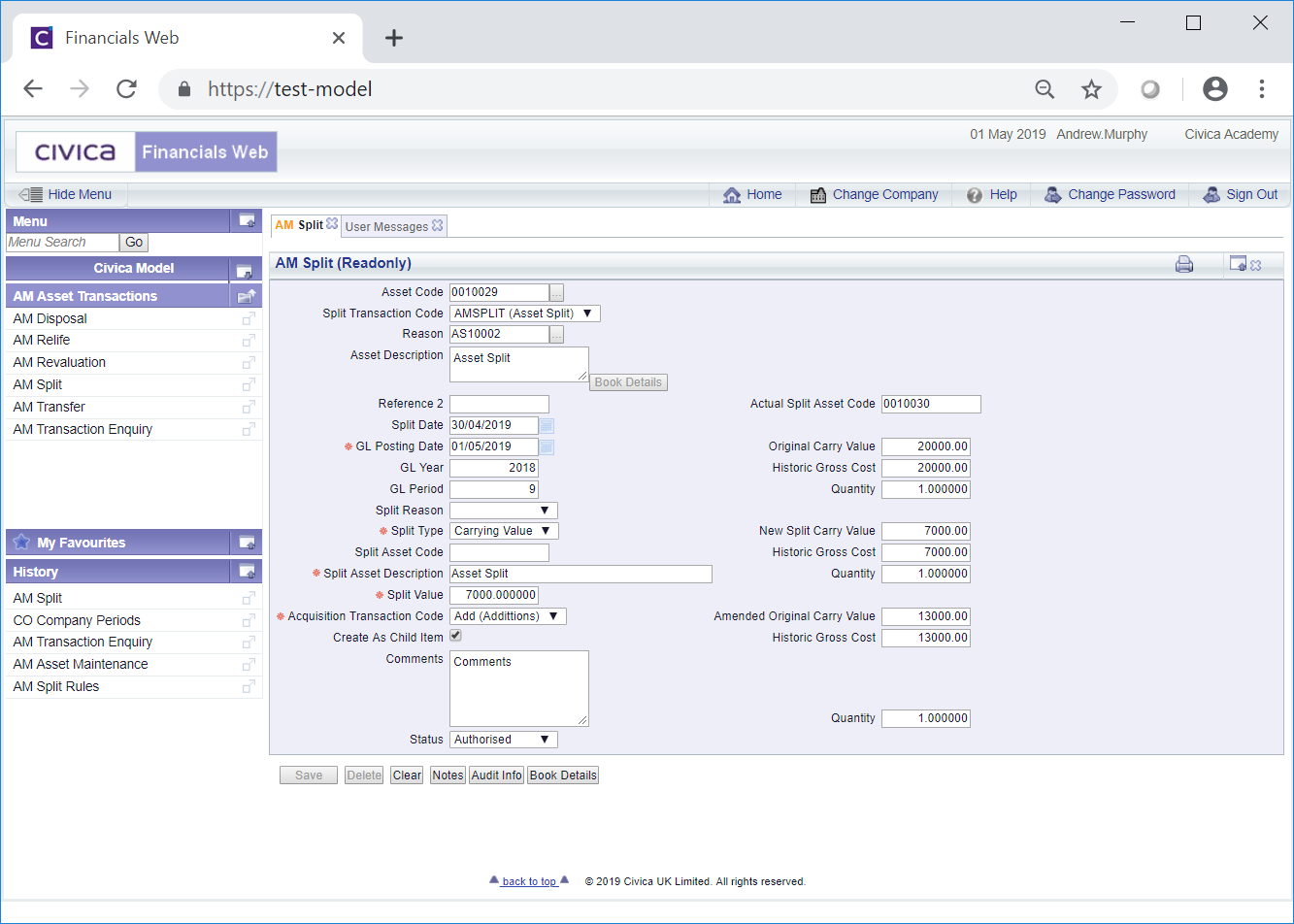The height and width of the screenshot is (924, 1294).
Task: Click the Audit Info button
Action: pos(497,775)
